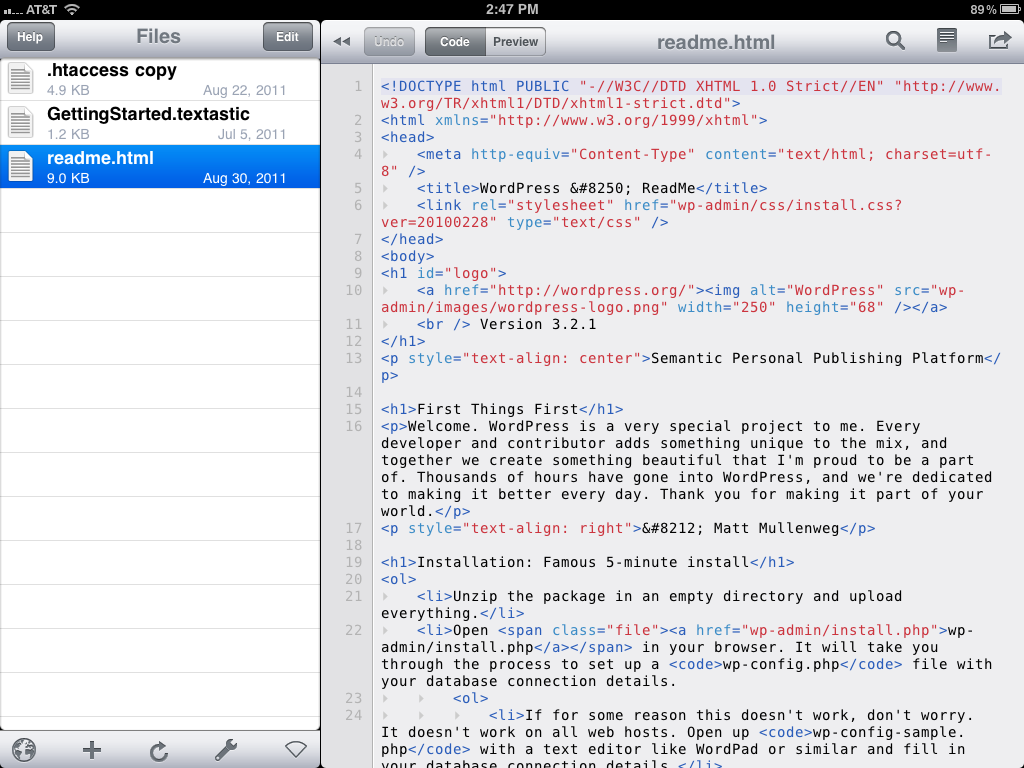Select the .htaccess copy file name
Image resolution: width=1024 pixels, height=768 pixels.
(112, 70)
